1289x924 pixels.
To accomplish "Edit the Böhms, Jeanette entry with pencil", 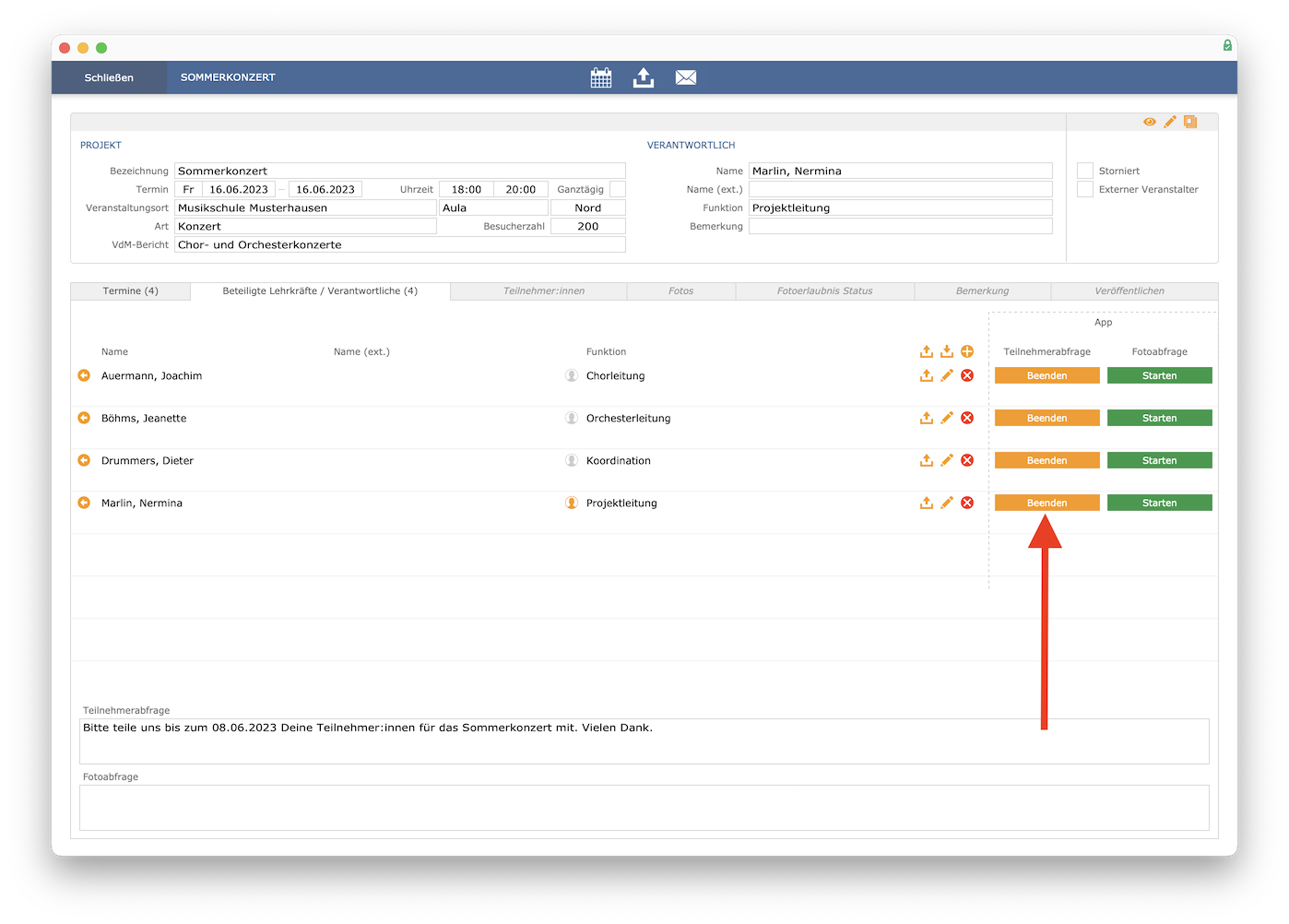I will pyautogui.click(x=947, y=418).
